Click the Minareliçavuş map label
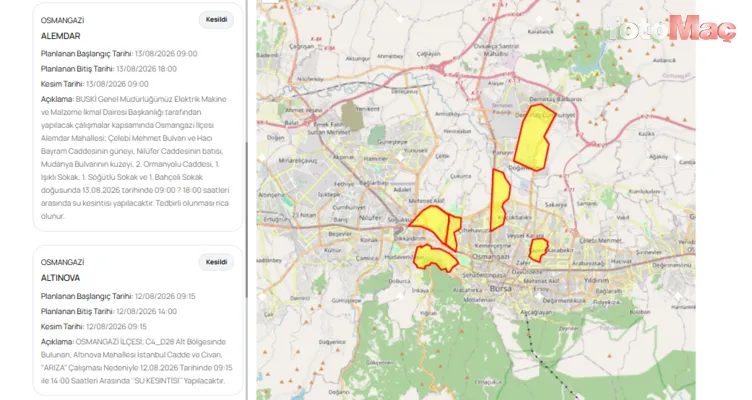 click(x=298, y=161)
